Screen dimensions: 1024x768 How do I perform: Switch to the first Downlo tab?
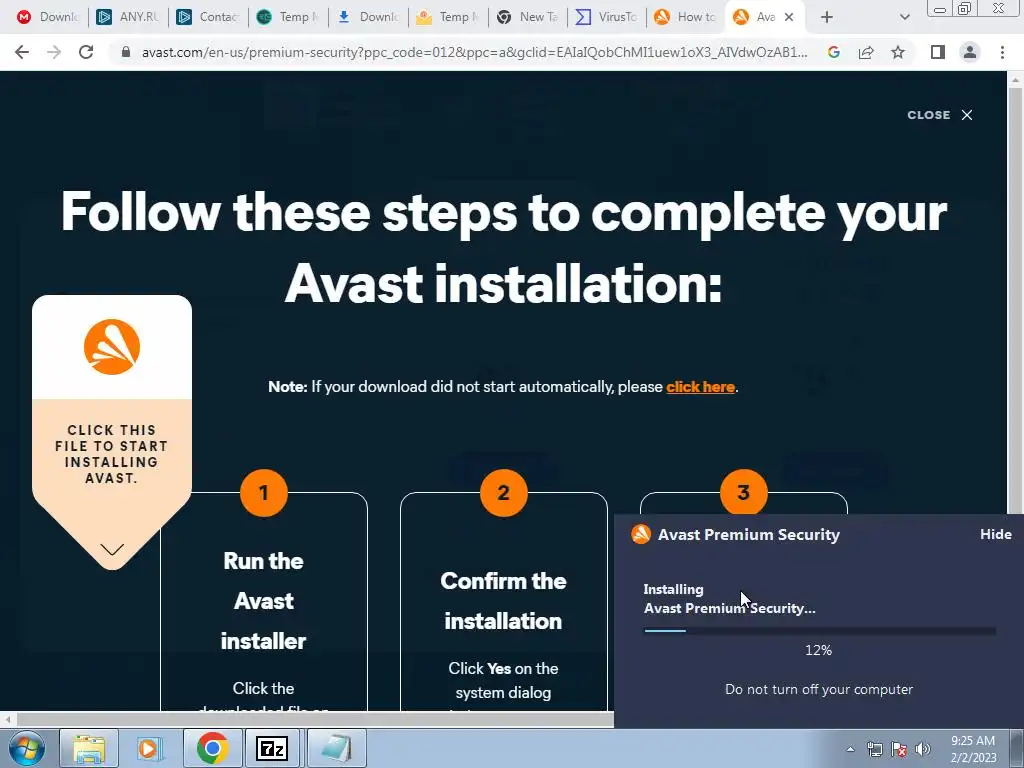coord(47,17)
